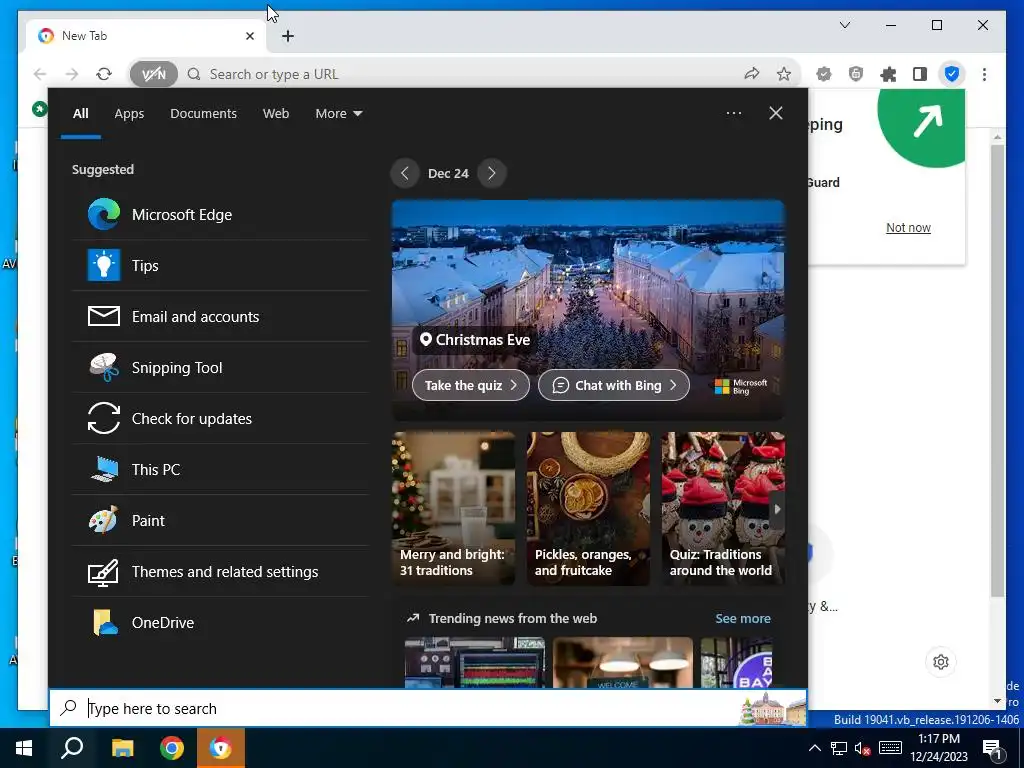The image size is (1024, 768).
Task: Select the All search tab
Action: tap(80, 114)
